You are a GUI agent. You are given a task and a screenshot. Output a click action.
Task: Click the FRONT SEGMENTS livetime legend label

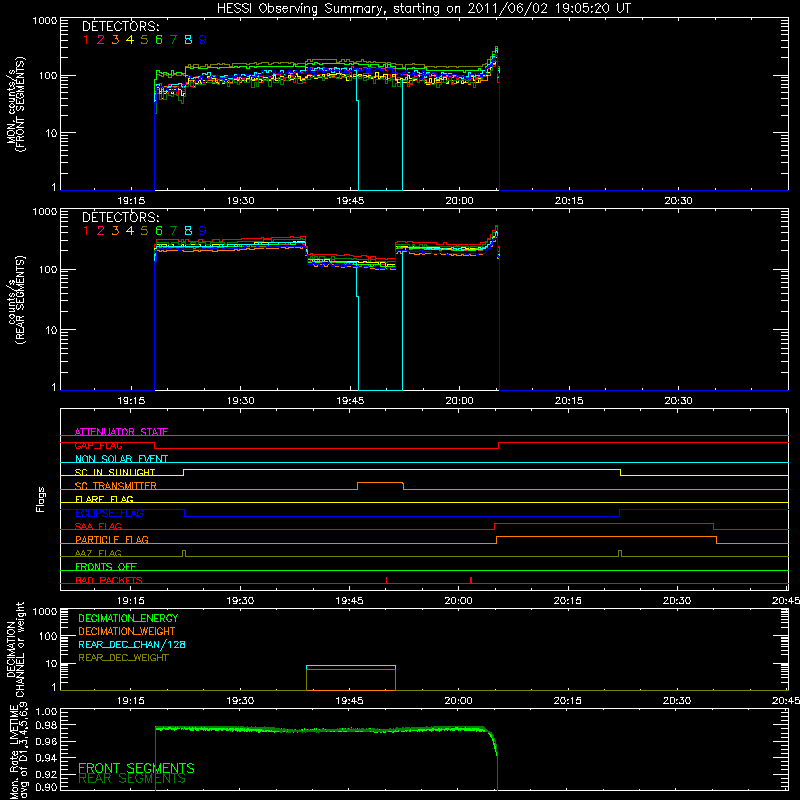point(136,768)
